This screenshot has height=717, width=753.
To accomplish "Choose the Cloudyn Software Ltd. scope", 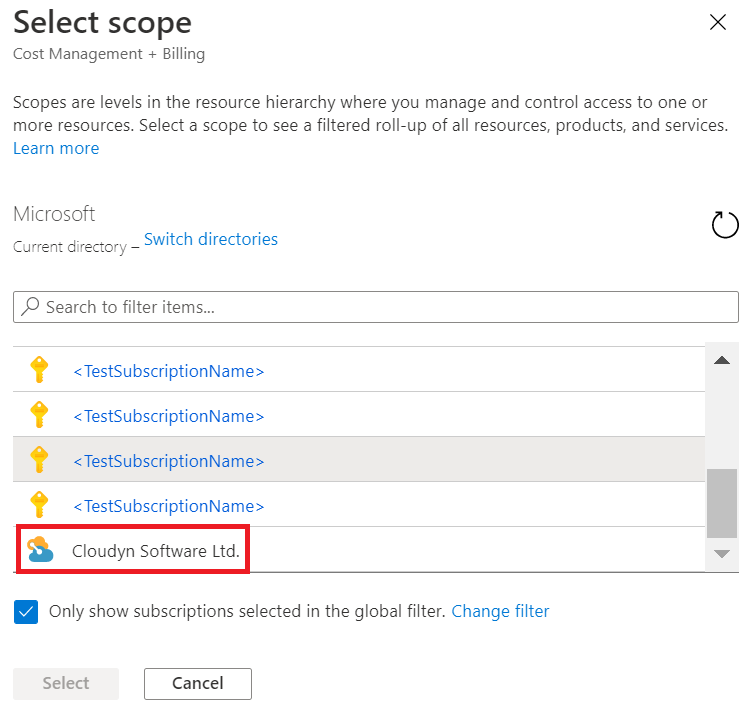I will click(x=157, y=551).
